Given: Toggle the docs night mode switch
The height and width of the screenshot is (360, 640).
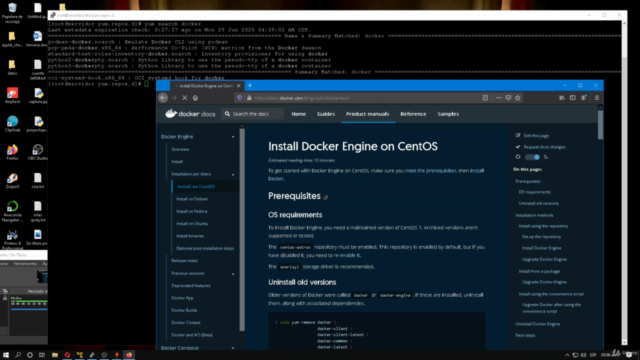Looking at the screenshot, I should (532, 157).
